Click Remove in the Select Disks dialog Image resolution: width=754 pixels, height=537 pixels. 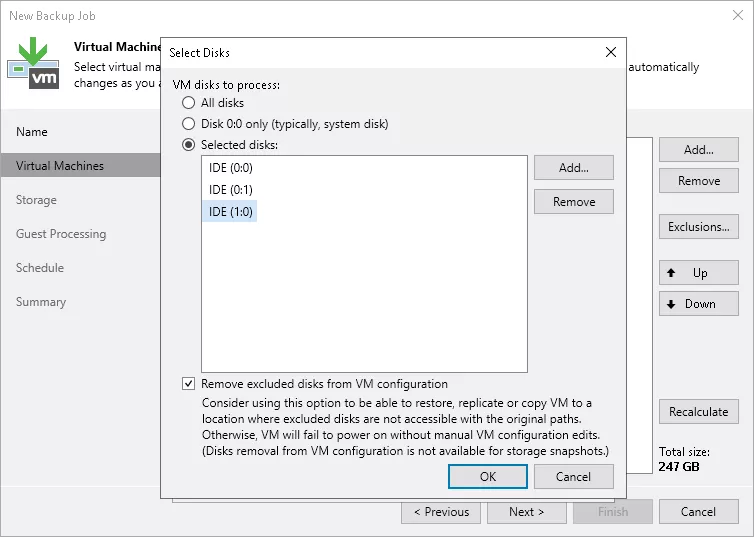[x=574, y=201]
